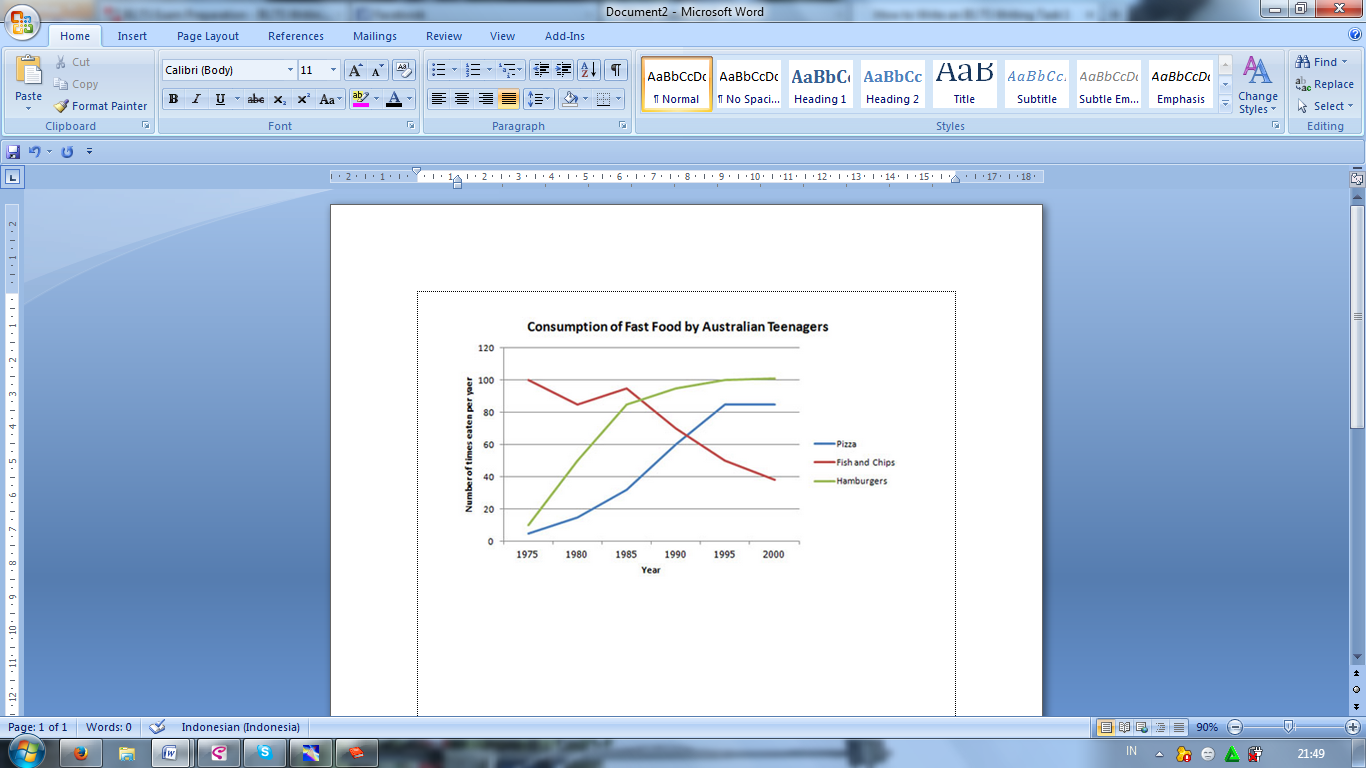Open the Windows Start menu
The height and width of the screenshot is (768, 1366).
point(25,752)
